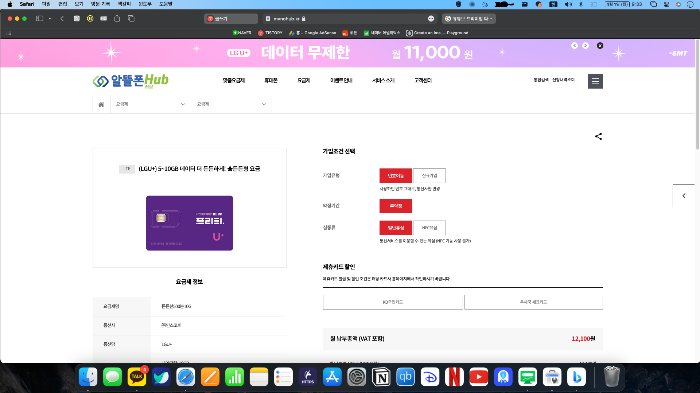Screen dimensions: 700x393
Task: Show next banner with right arrow
Action: 585,46
